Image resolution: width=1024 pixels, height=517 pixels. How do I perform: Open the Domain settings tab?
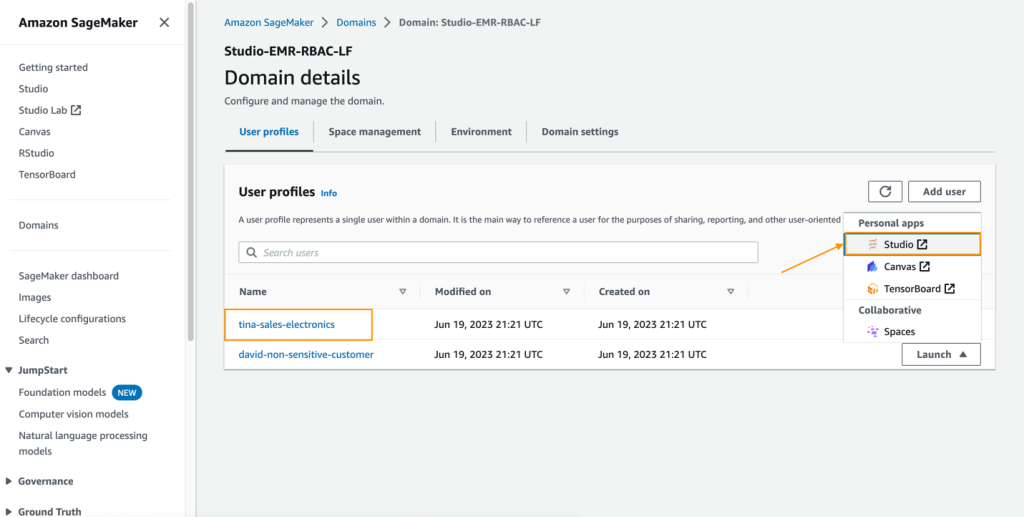click(x=580, y=132)
